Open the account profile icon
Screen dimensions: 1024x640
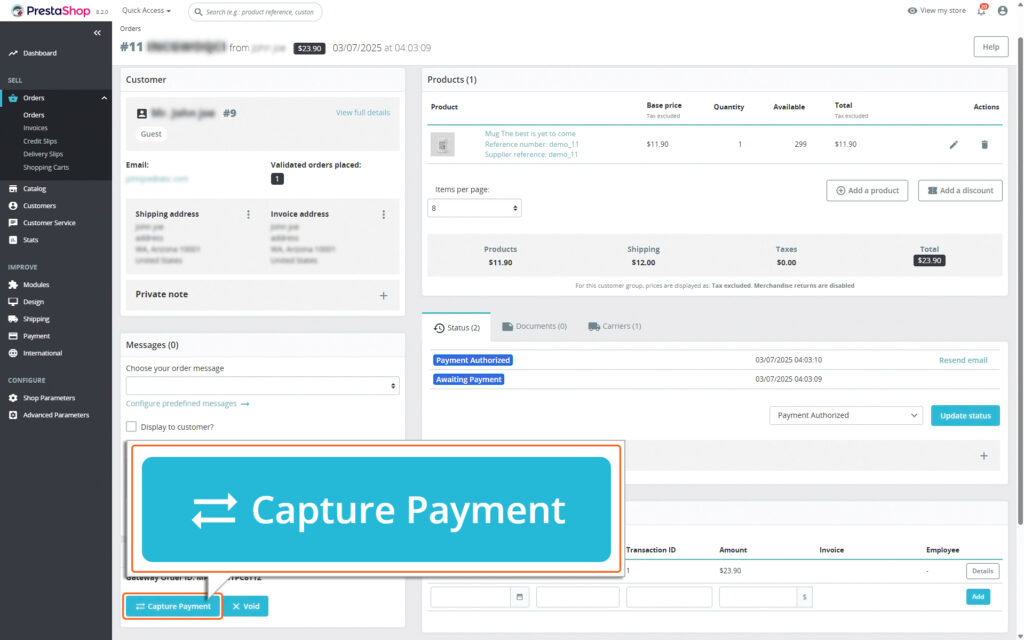[1005, 10]
